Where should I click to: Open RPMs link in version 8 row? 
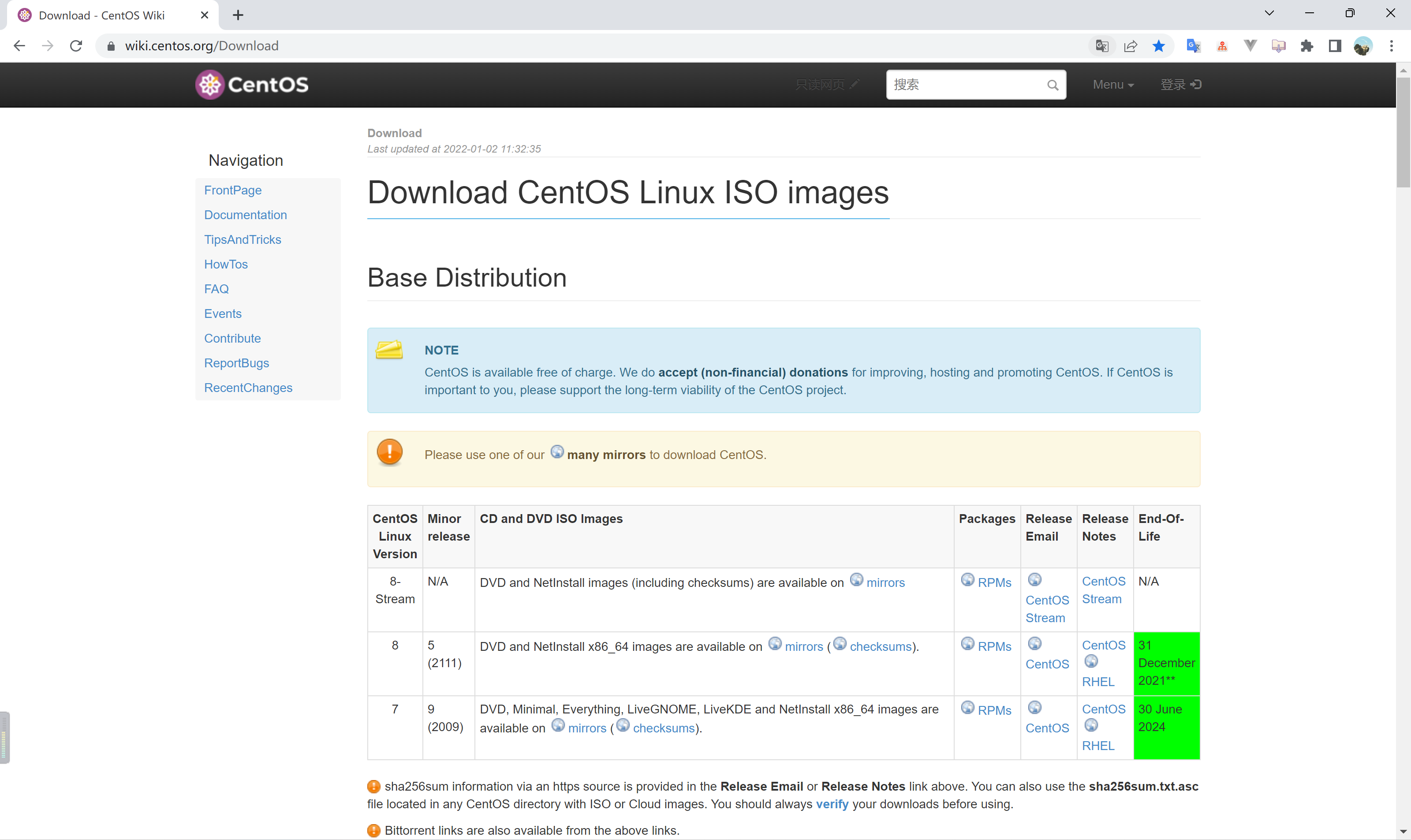click(994, 646)
